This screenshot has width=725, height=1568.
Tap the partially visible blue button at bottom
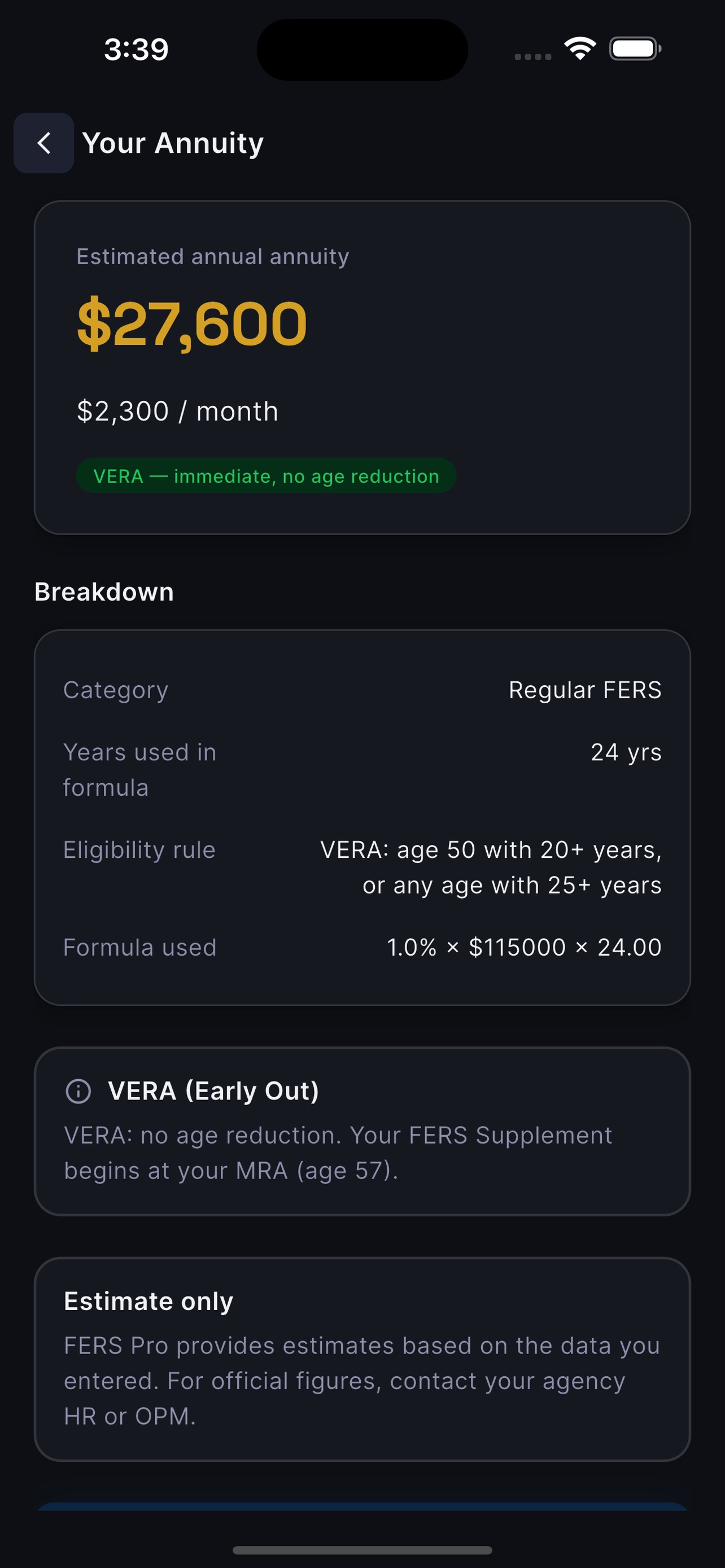362,1506
